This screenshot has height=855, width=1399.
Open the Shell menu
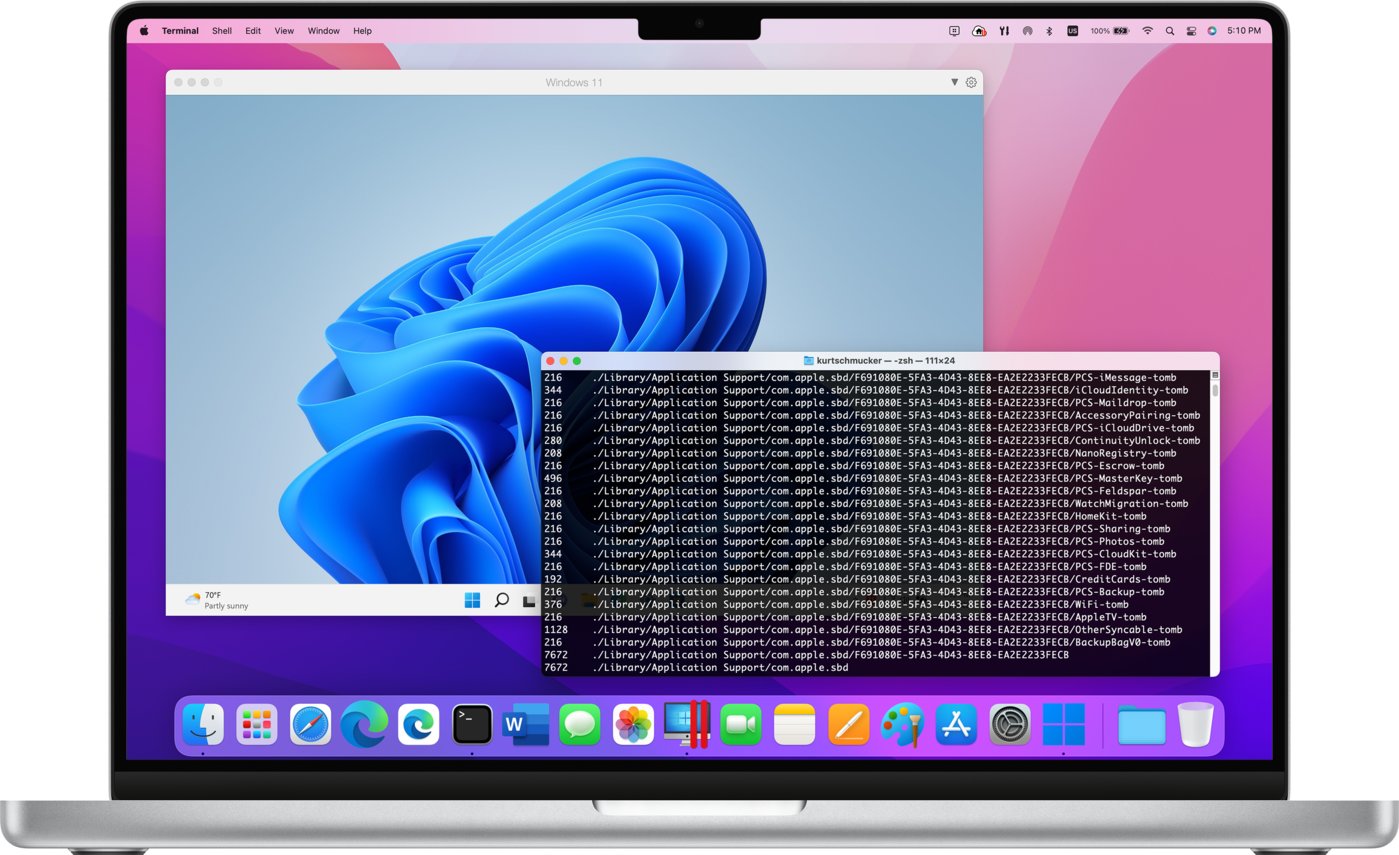[x=222, y=31]
